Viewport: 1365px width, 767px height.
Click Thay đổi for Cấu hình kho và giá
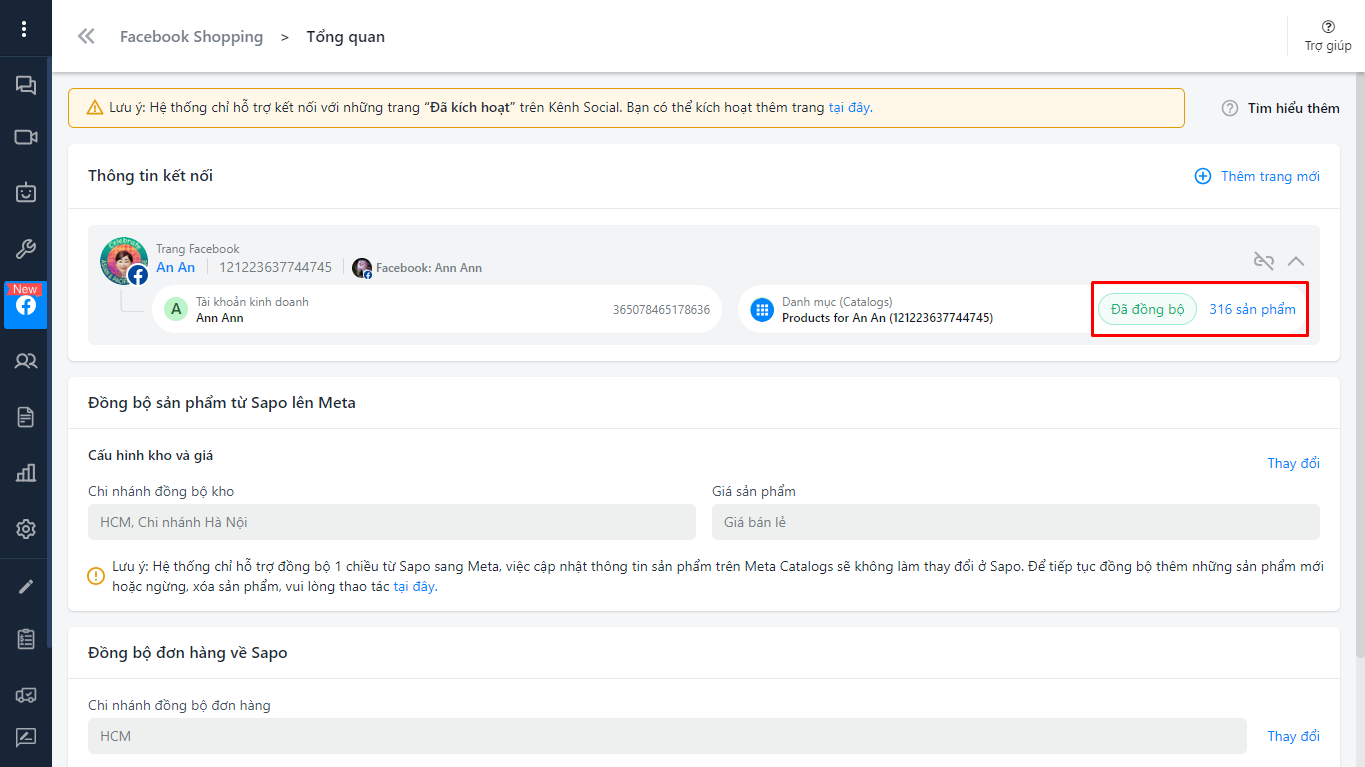click(x=1293, y=463)
